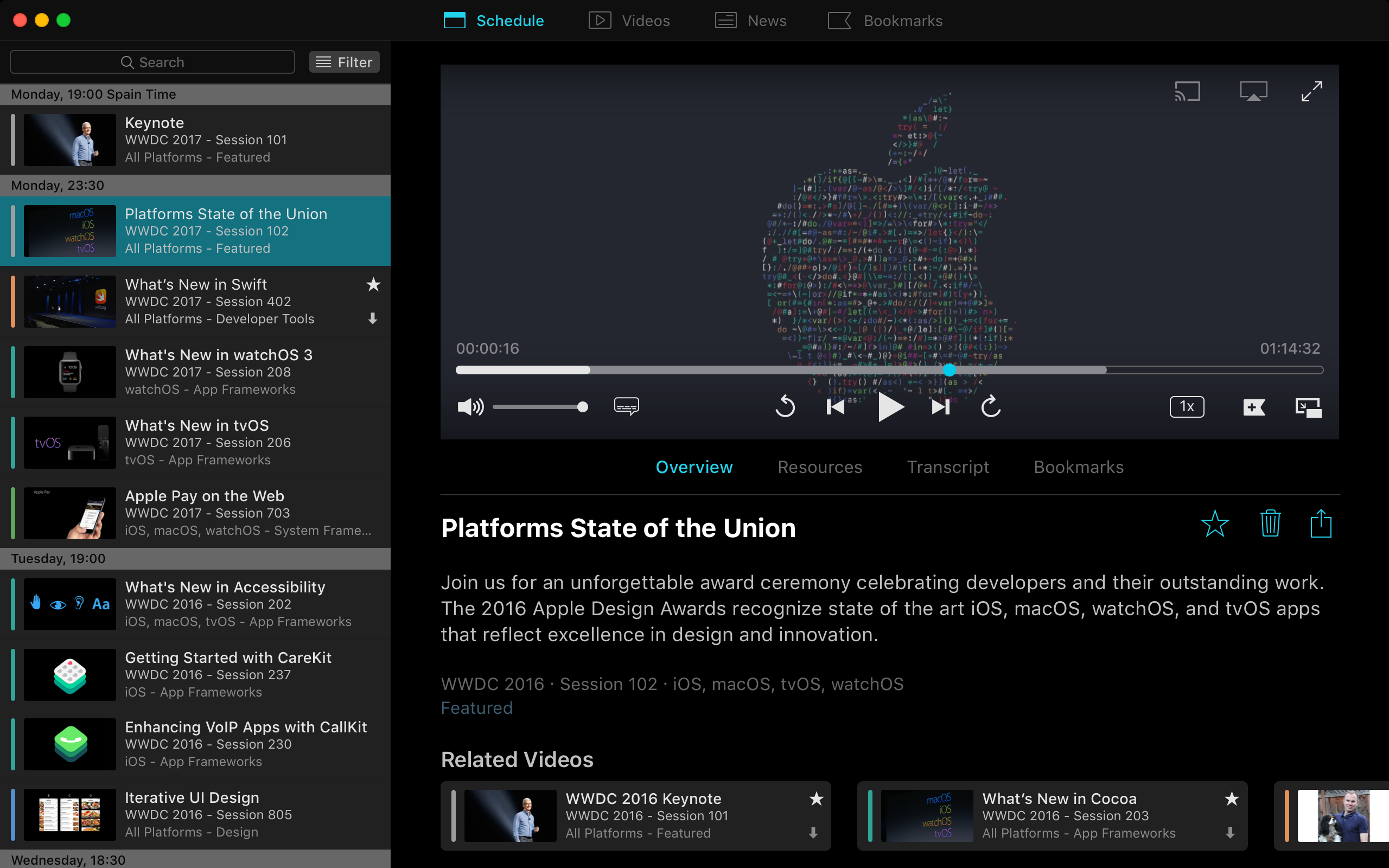This screenshot has height=868, width=1389.
Task: Open the Filter options
Action: (x=344, y=61)
